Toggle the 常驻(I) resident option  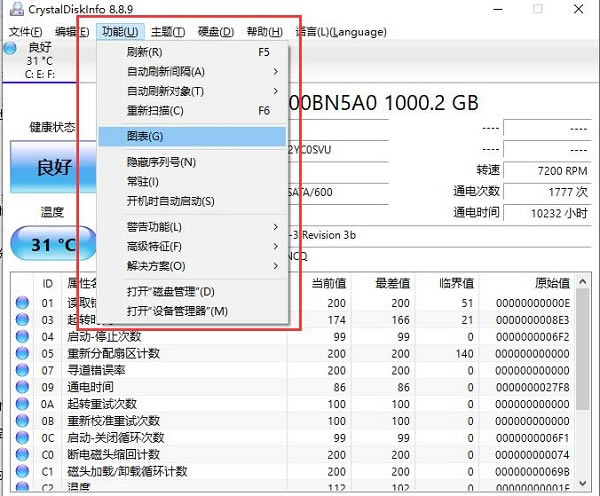coord(143,181)
